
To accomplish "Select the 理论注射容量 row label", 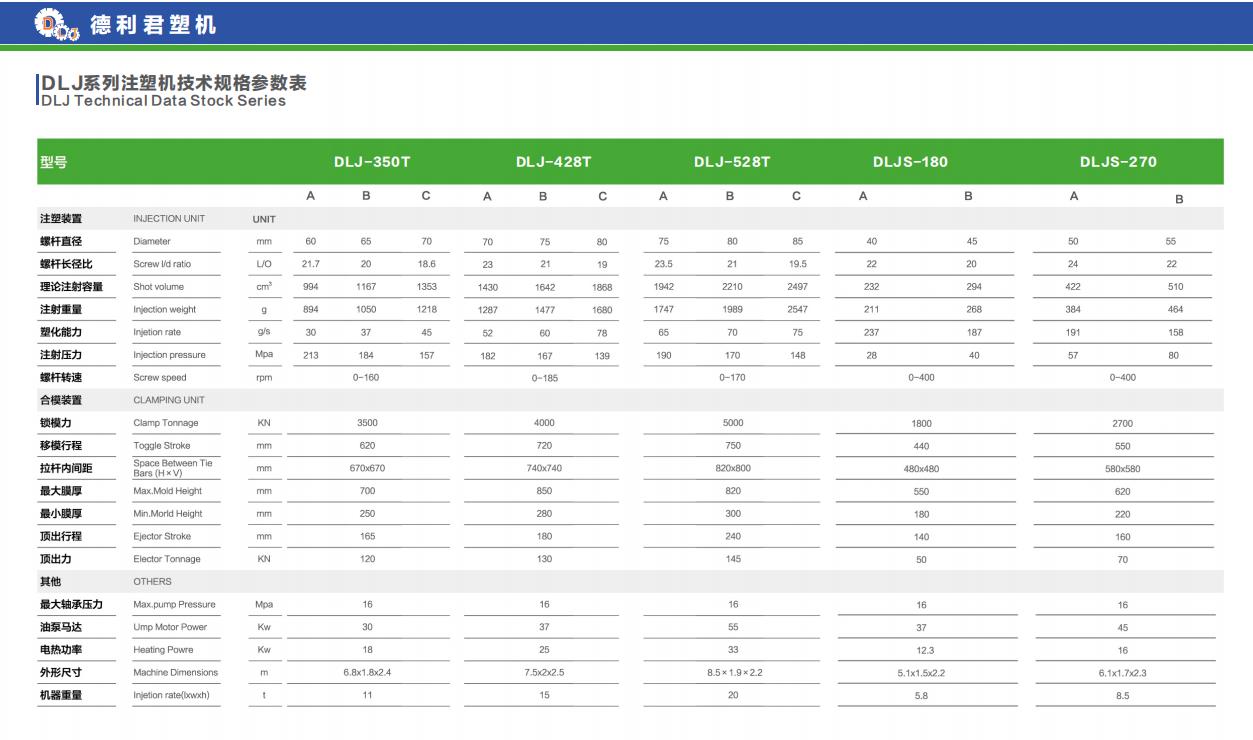I will (71, 287).
